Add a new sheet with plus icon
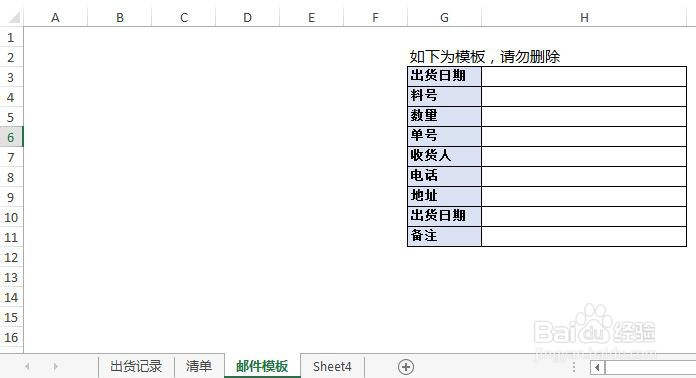696x378 pixels. (x=406, y=367)
